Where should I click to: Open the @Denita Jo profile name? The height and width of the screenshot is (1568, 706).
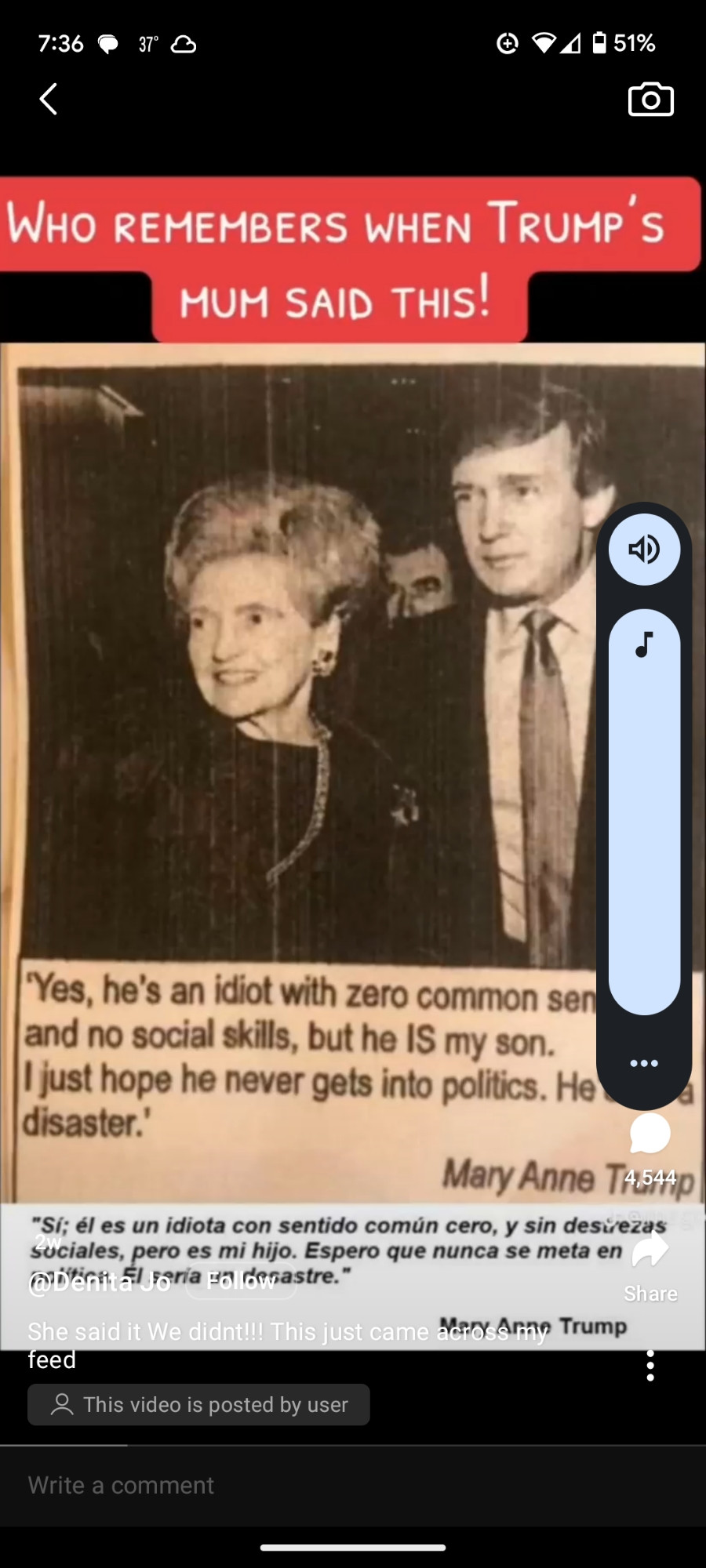click(x=100, y=1282)
